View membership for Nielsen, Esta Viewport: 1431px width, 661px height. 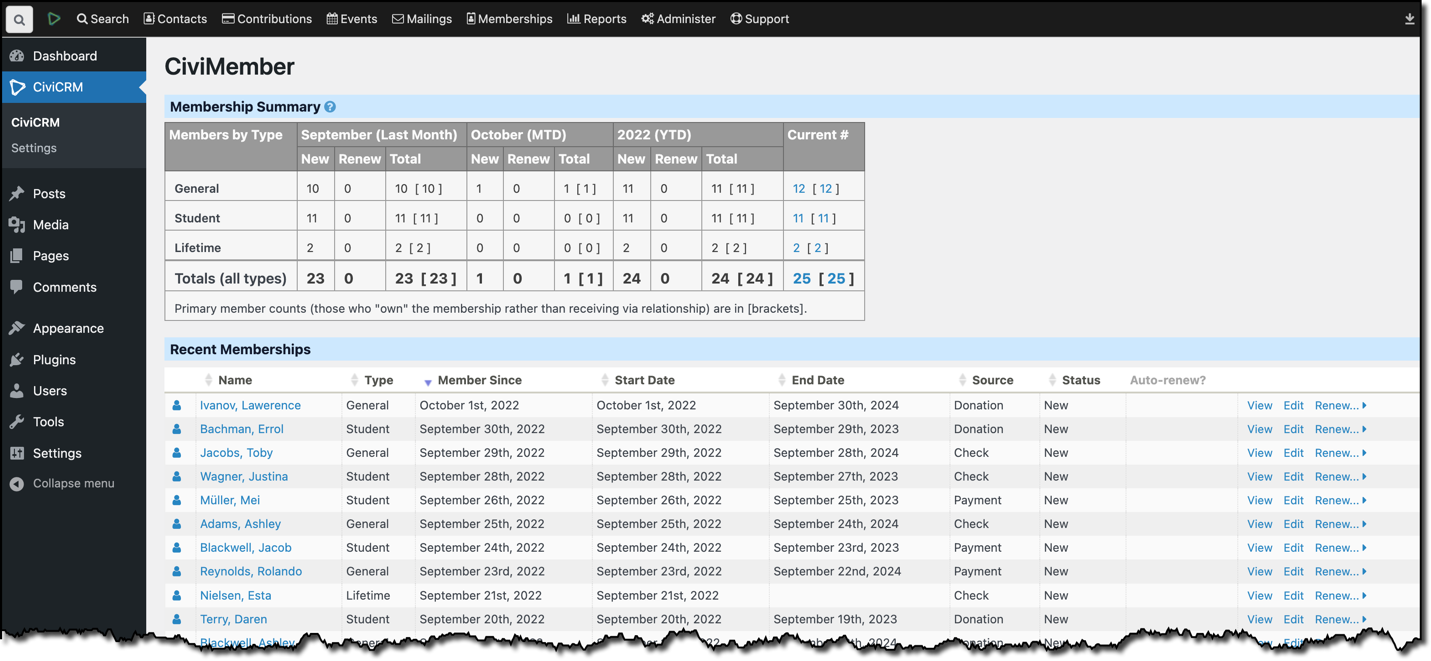[x=1259, y=596]
